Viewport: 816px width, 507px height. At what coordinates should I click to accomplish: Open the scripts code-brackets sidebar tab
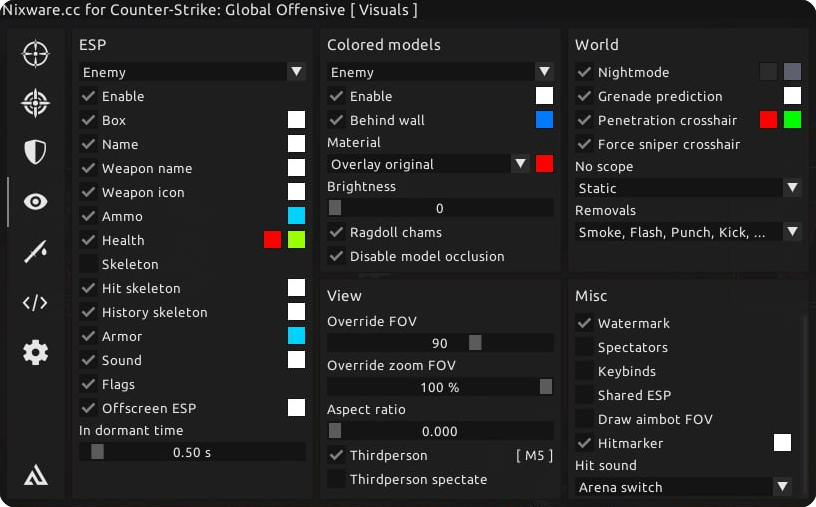coord(35,302)
